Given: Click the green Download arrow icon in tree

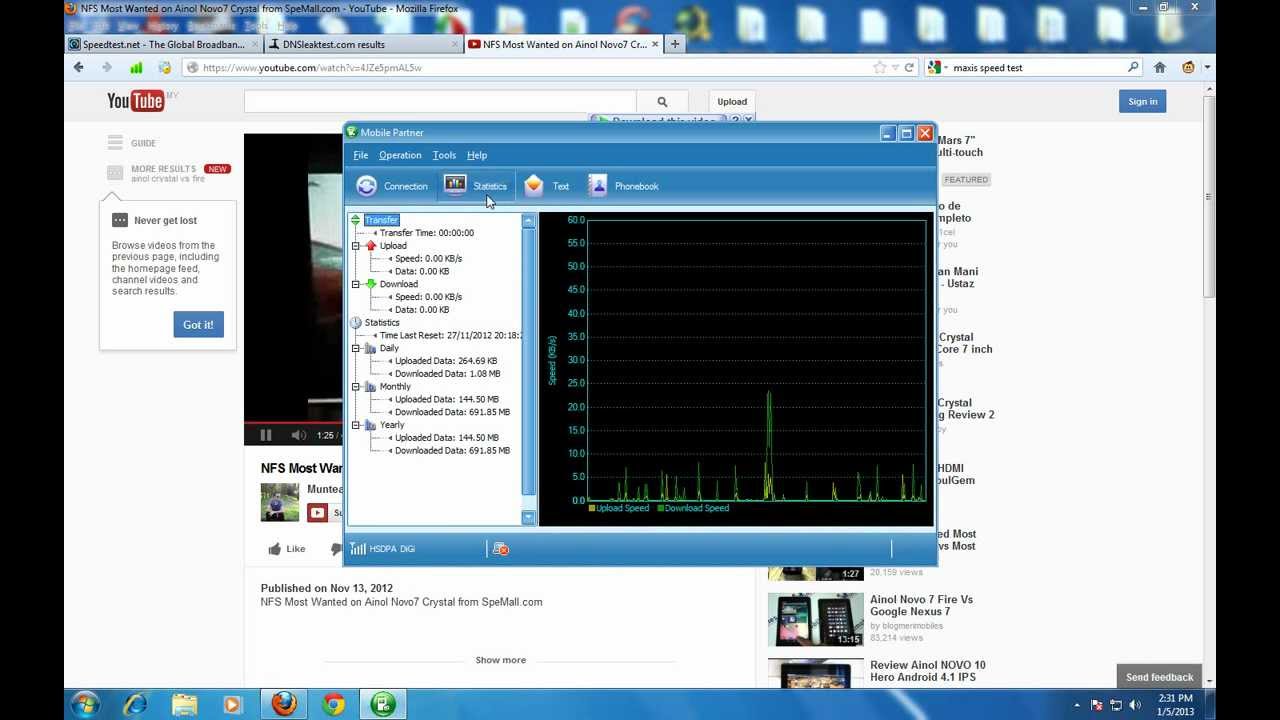Looking at the screenshot, I should tap(371, 284).
